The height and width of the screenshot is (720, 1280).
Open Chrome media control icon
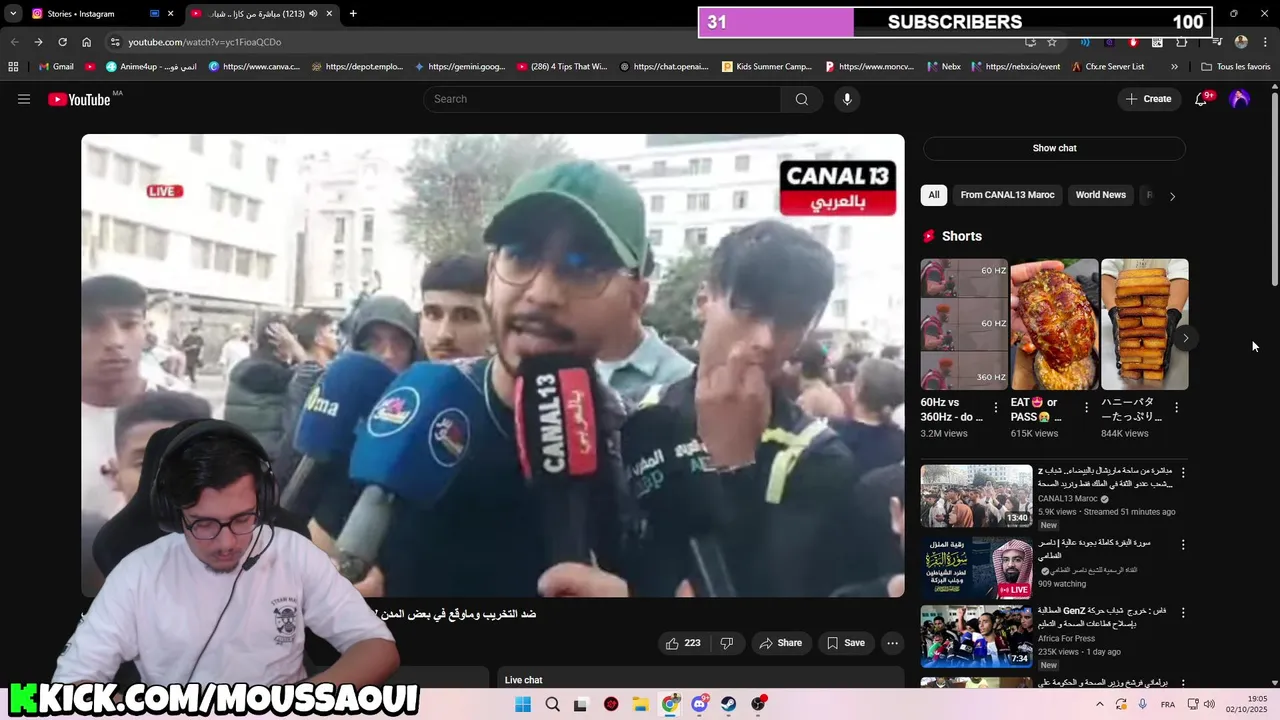pos(1216,42)
